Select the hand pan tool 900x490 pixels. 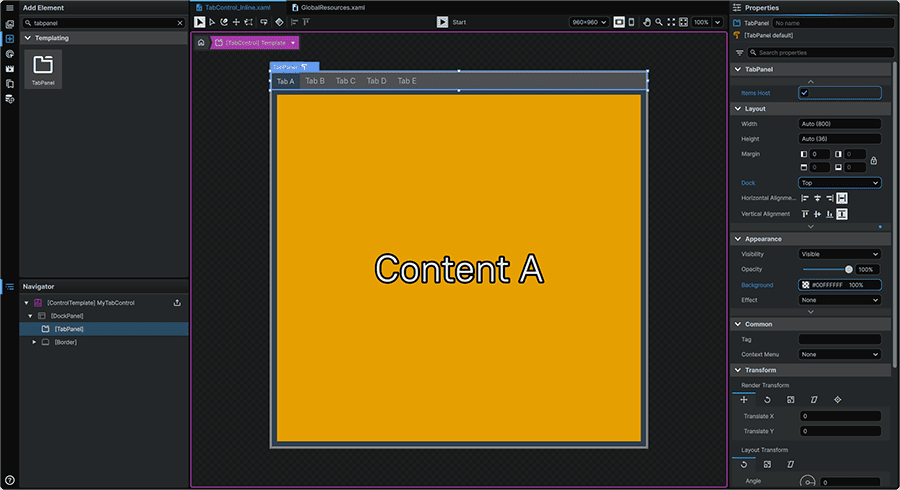[647, 22]
